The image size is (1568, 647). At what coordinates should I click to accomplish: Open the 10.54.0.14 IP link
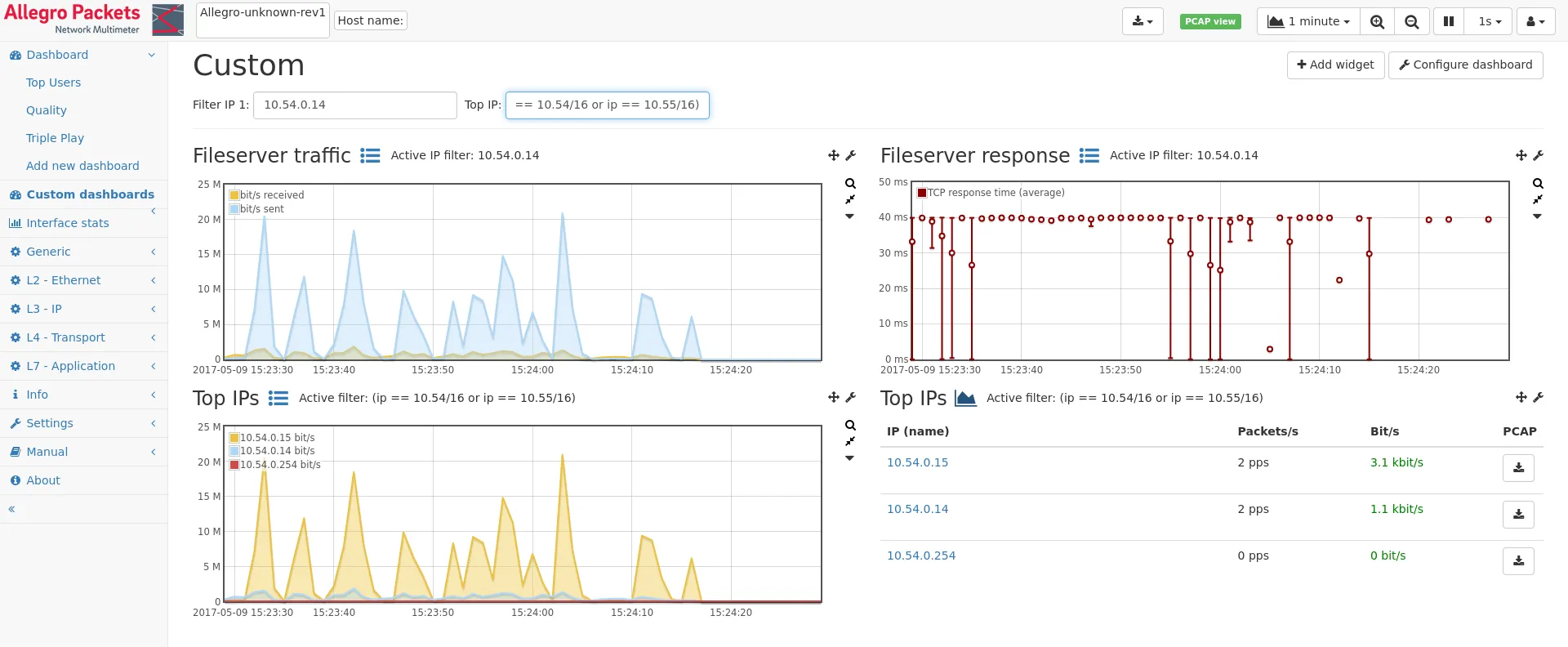click(917, 509)
